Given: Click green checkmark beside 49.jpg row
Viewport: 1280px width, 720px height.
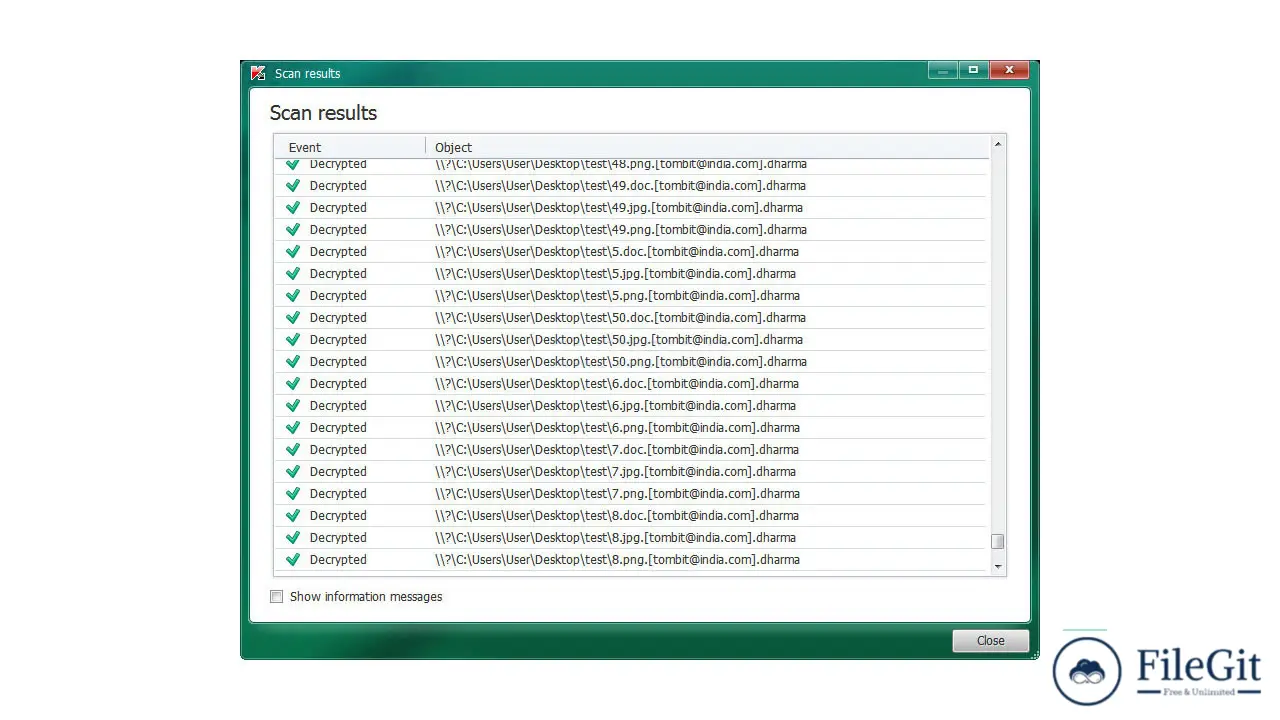Looking at the screenshot, I should [293, 207].
